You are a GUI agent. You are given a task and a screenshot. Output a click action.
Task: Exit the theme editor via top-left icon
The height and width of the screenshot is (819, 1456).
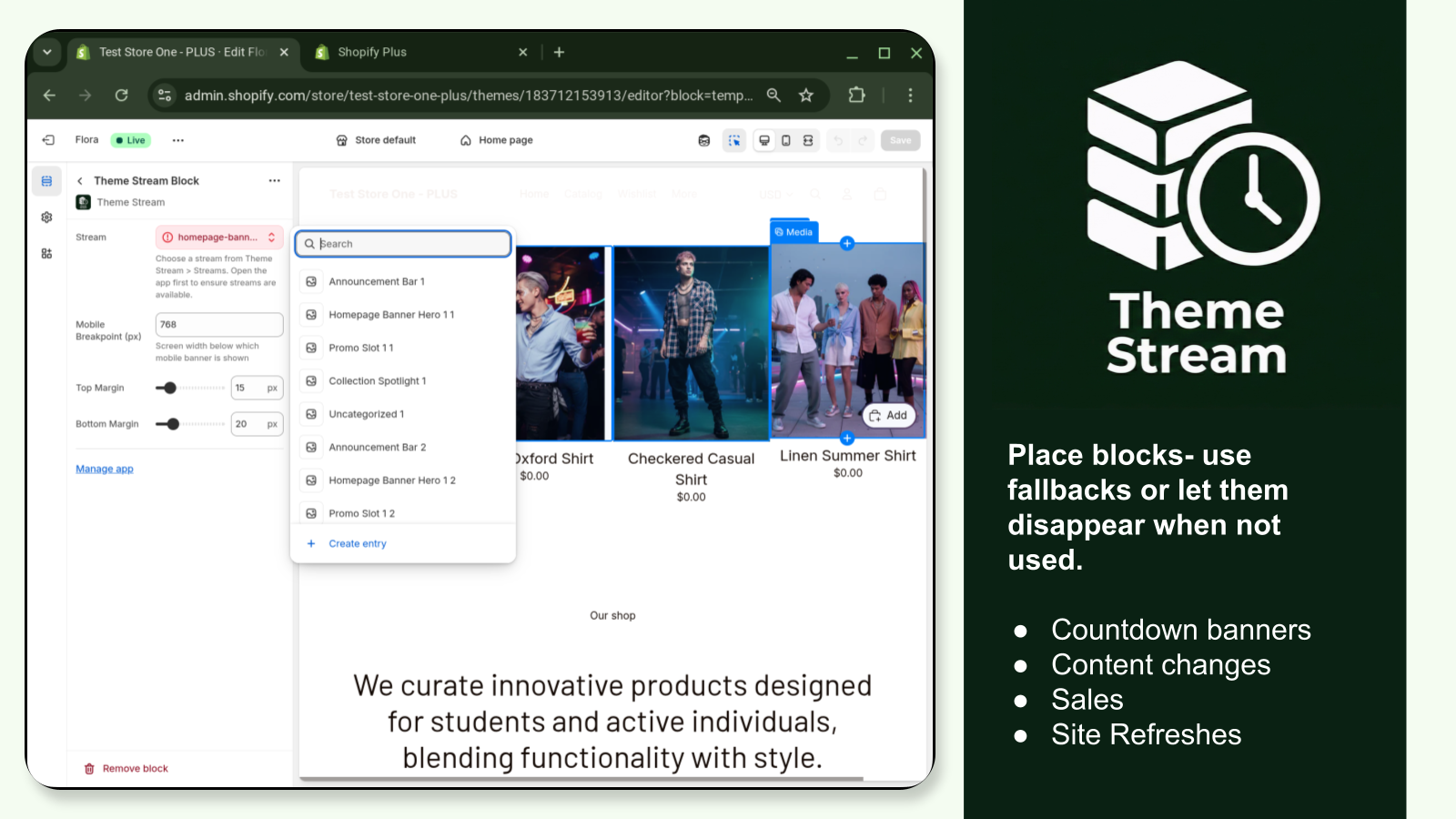coord(47,140)
